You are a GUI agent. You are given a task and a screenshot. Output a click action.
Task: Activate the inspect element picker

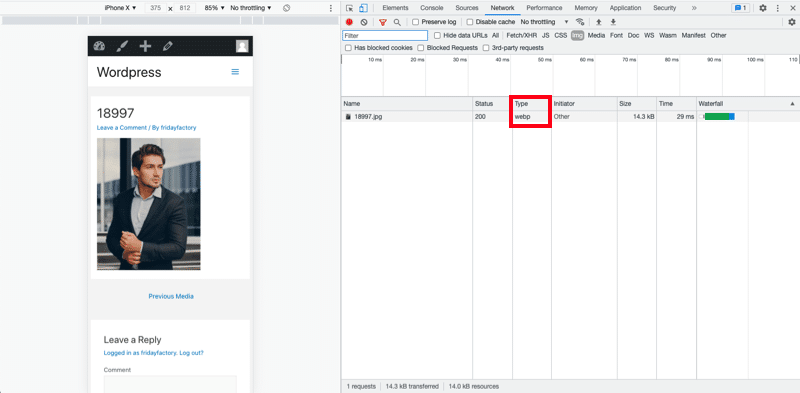click(349, 8)
